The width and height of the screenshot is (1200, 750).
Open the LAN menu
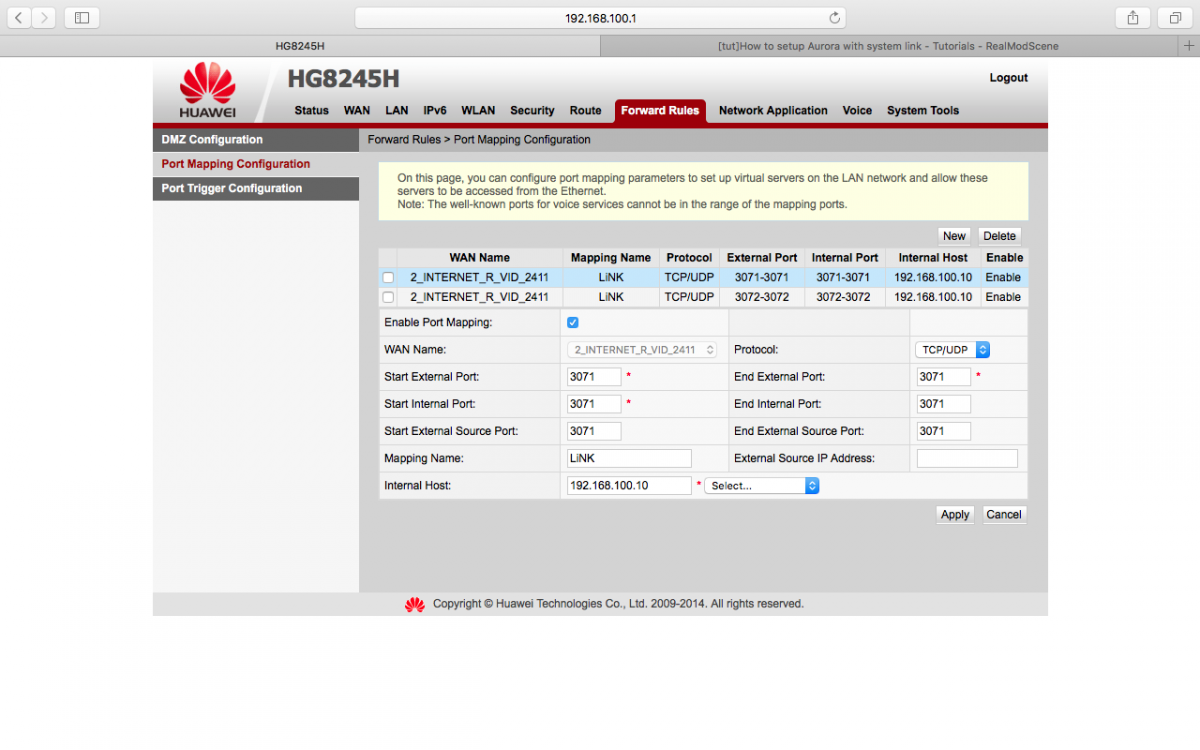[x=397, y=111]
